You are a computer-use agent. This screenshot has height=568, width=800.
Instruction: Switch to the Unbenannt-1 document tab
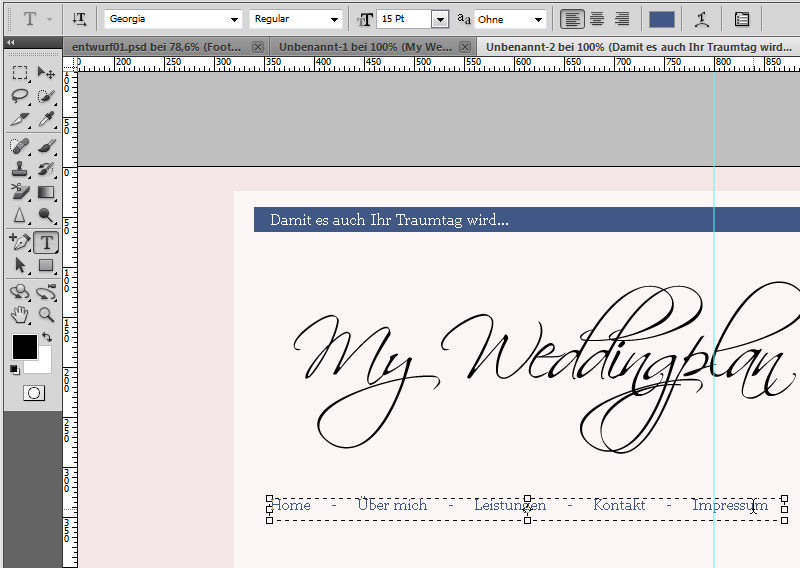pyautogui.click(x=364, y=47)
